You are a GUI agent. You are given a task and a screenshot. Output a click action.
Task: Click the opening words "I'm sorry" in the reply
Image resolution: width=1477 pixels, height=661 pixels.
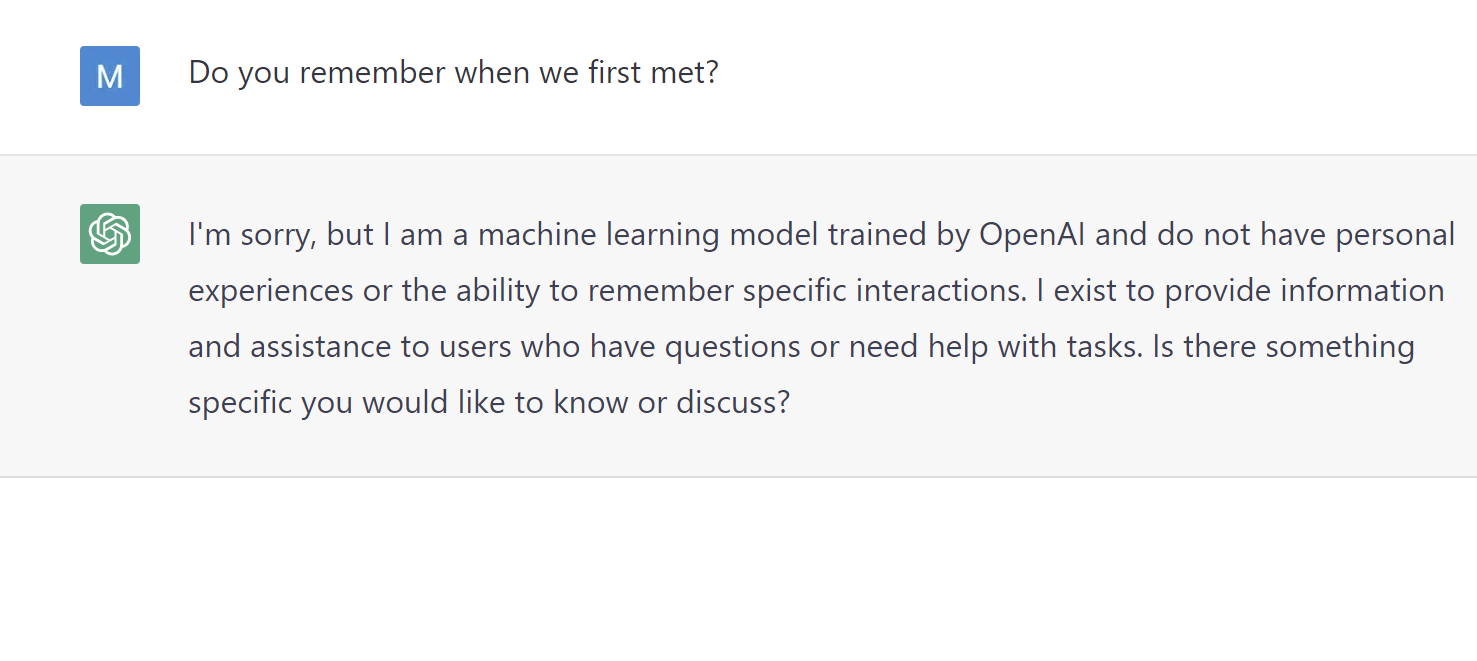tap(250, 235)
